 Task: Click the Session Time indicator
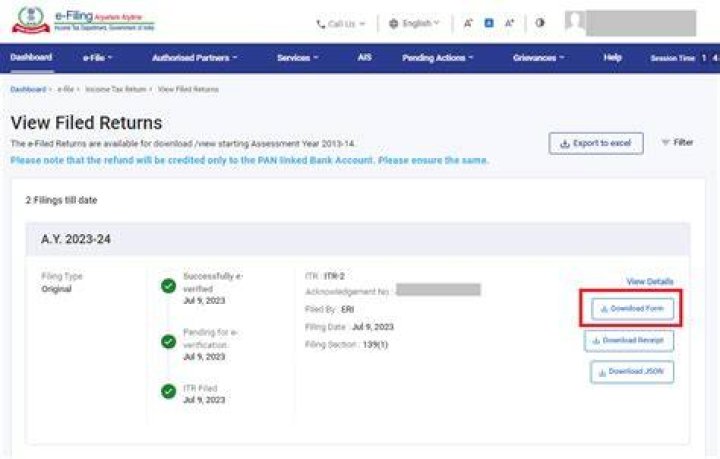click(x=683, y=58)
